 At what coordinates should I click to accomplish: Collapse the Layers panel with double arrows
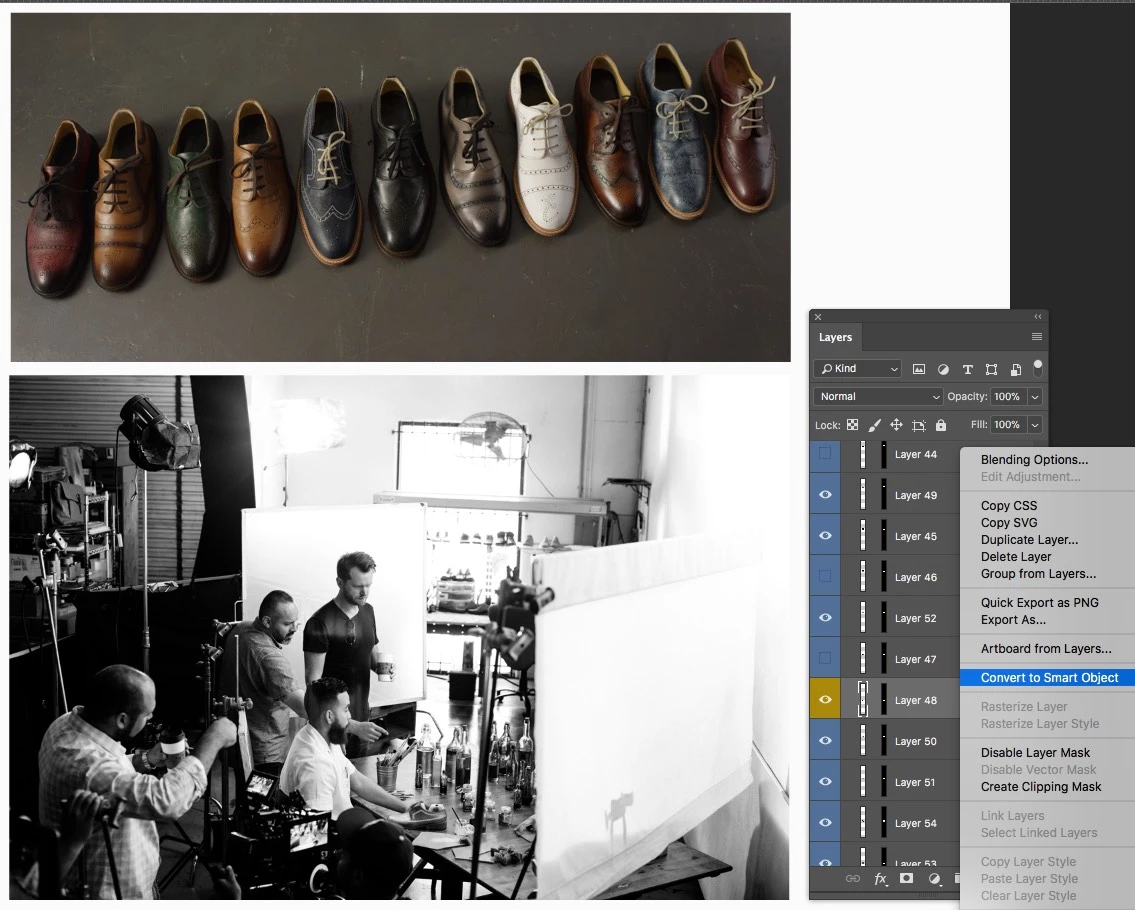(x=1037, y=317)
